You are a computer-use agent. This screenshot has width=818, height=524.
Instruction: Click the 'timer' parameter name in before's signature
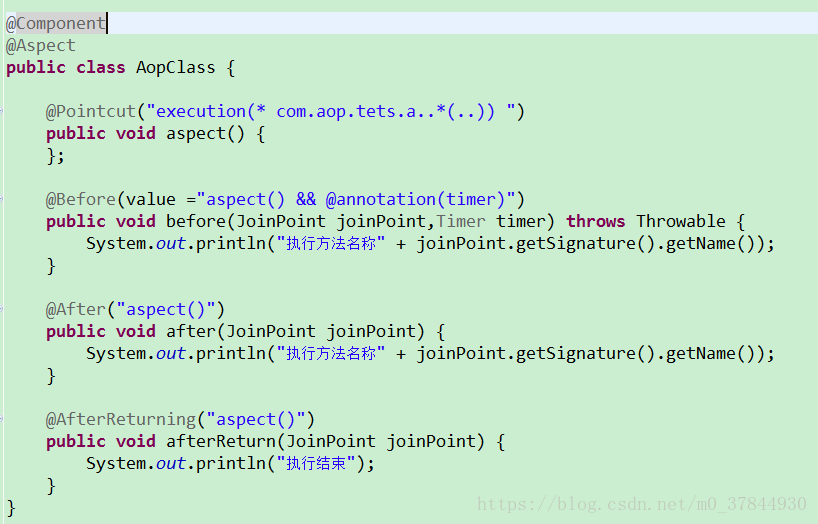(520, 221)
